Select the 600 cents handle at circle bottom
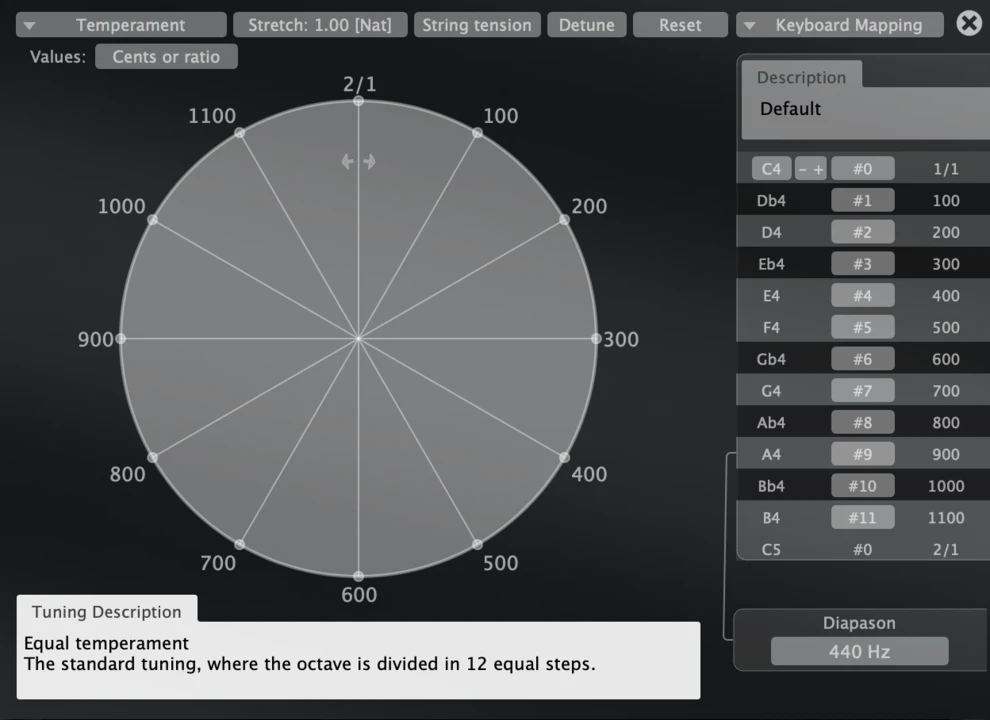Image resolution: width=990 pixels, height=720 pixels. point(358,576)
